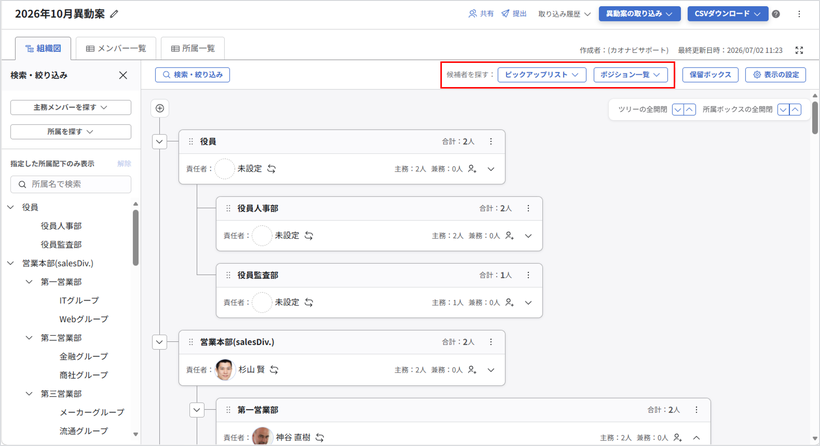820x446 pixels.
Task: Expand member list of 営業本部(salesDiv.) box
Action: click(491, 370)
